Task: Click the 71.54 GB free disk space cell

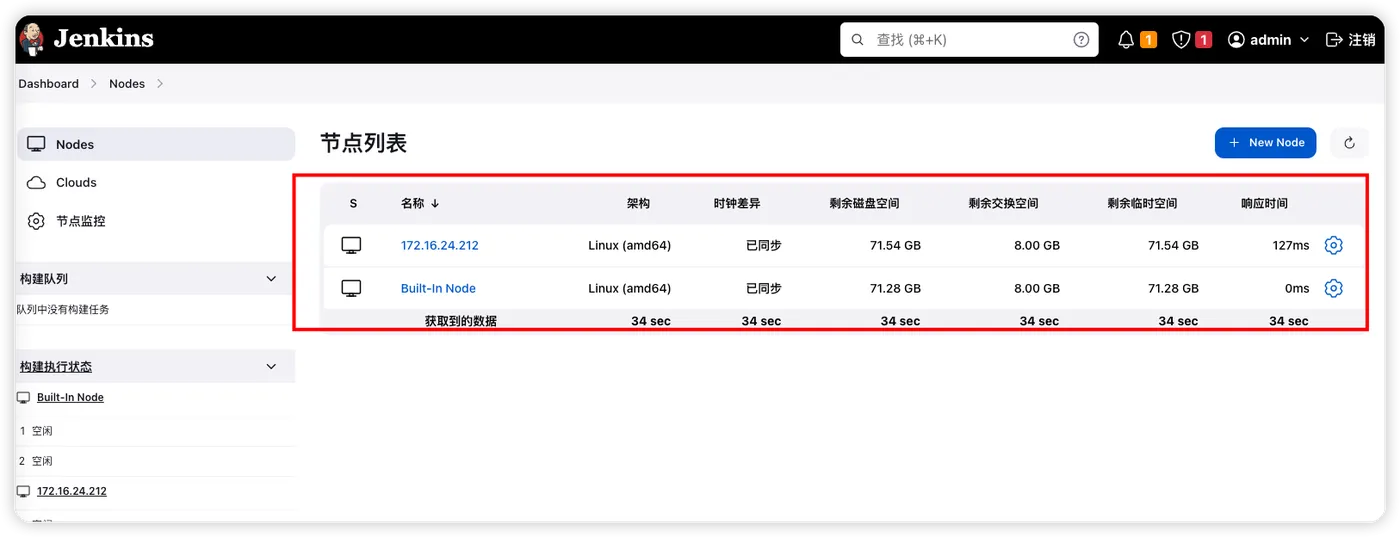Action: point(895,246)
